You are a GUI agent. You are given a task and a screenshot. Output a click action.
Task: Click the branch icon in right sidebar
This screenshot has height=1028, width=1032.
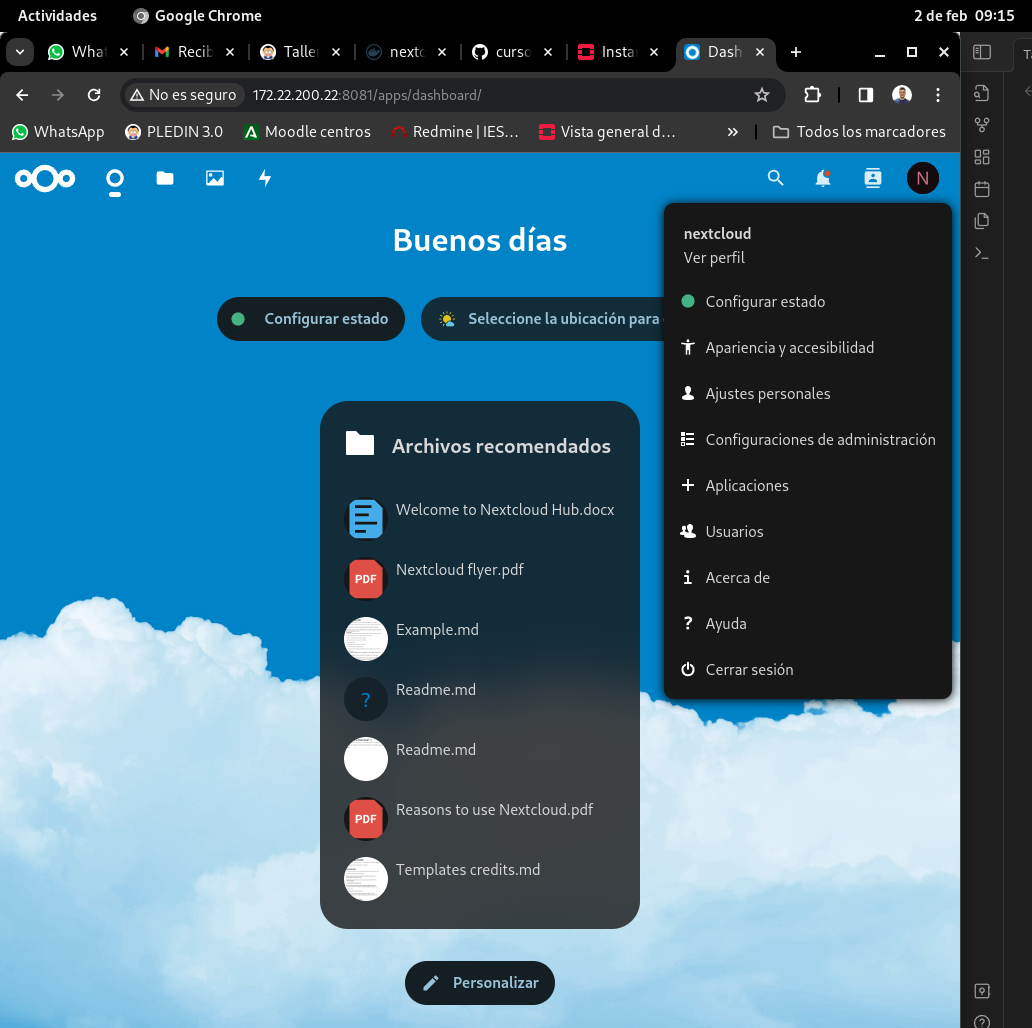tap(982, 124)
